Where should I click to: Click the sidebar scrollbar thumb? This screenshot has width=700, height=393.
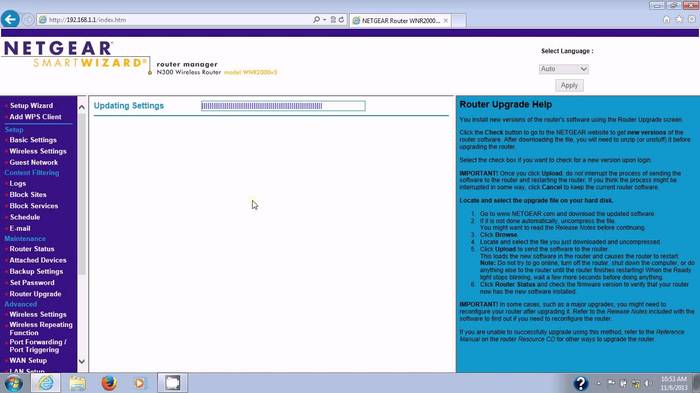pyautogui.click(x=82, y=194)
